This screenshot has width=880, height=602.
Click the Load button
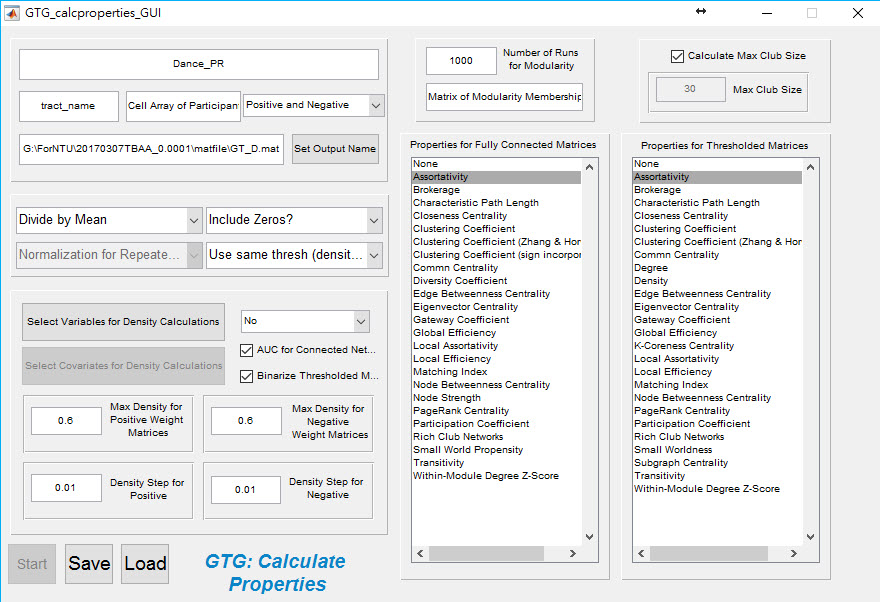[145, 564]
